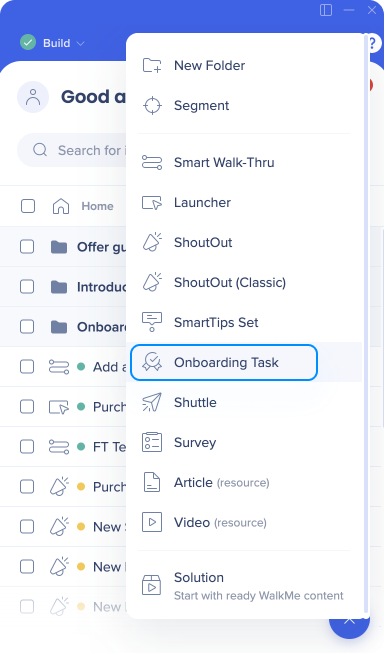
Task: Click the Shuttle paper plane icon
Action: [x=152, y=402]
